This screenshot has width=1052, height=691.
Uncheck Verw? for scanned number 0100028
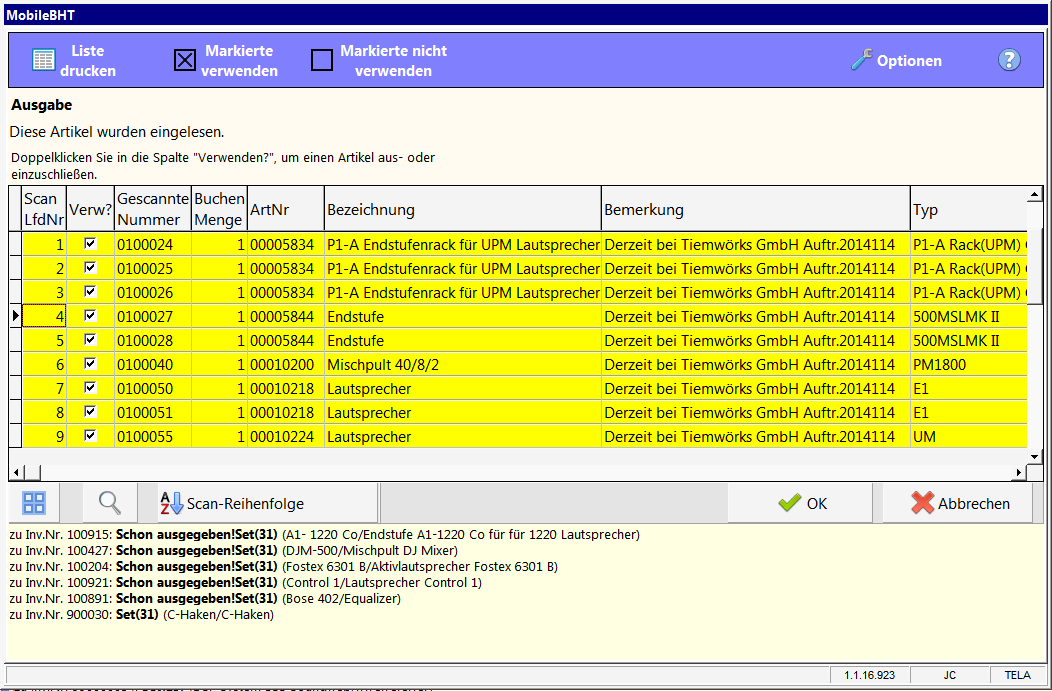(x=90, y=339)
